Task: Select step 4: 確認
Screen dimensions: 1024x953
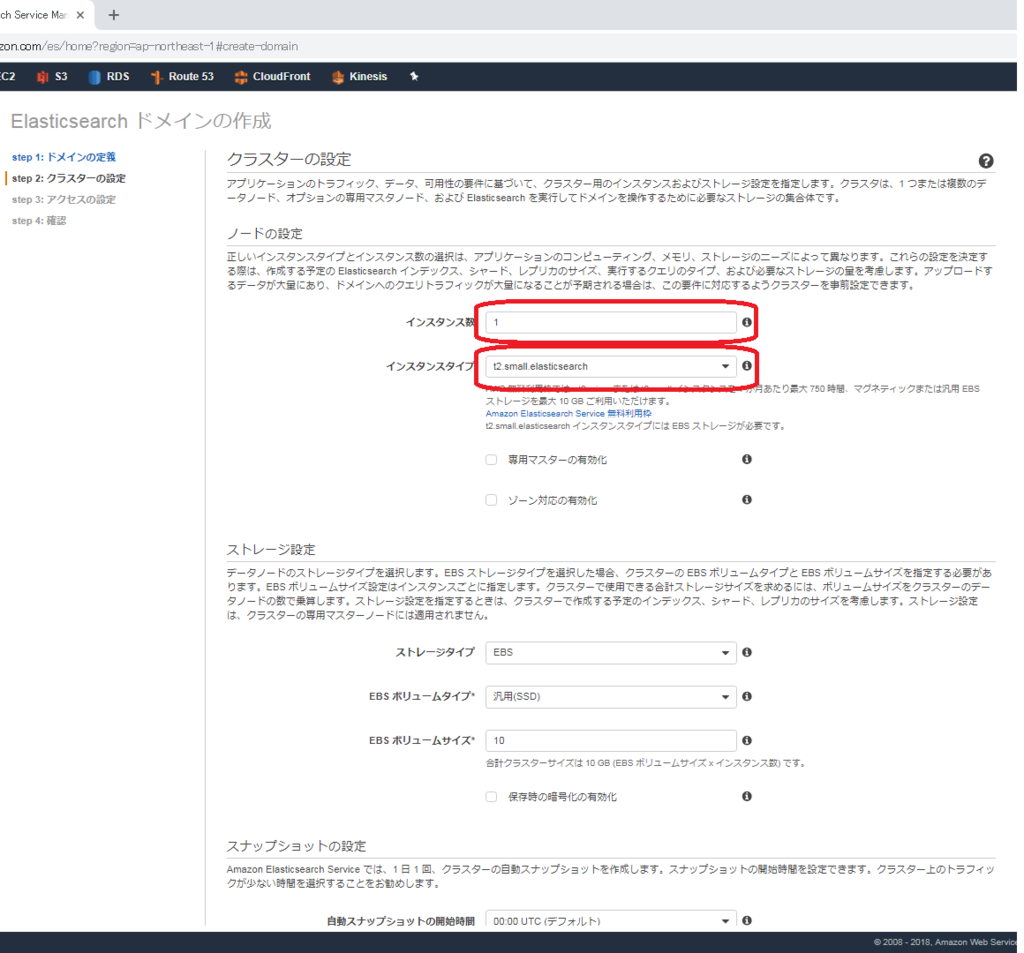Action: click(x=39, y=220)
